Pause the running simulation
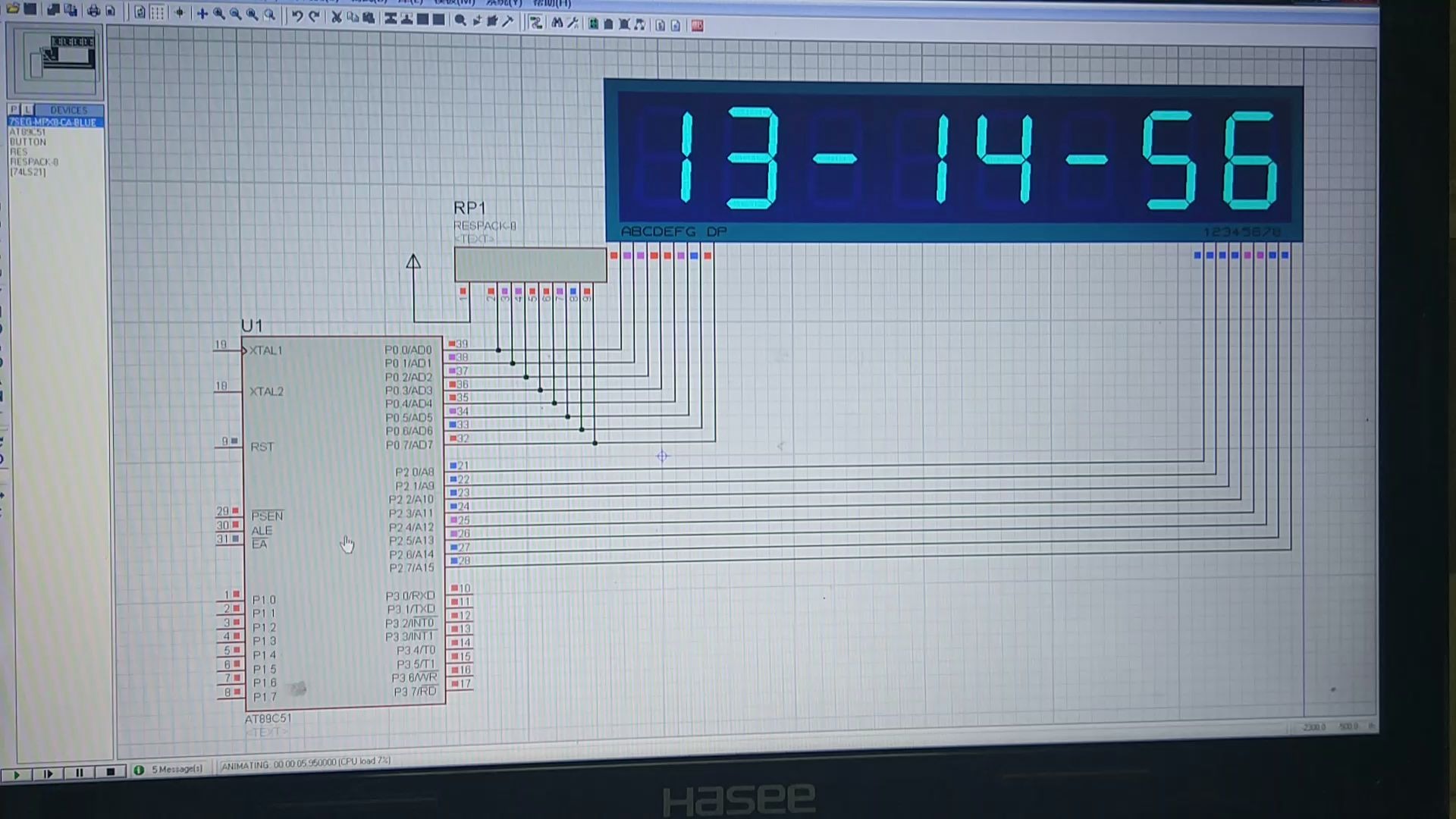Screen dimensions: 1456x819 [x=79, y=773]
